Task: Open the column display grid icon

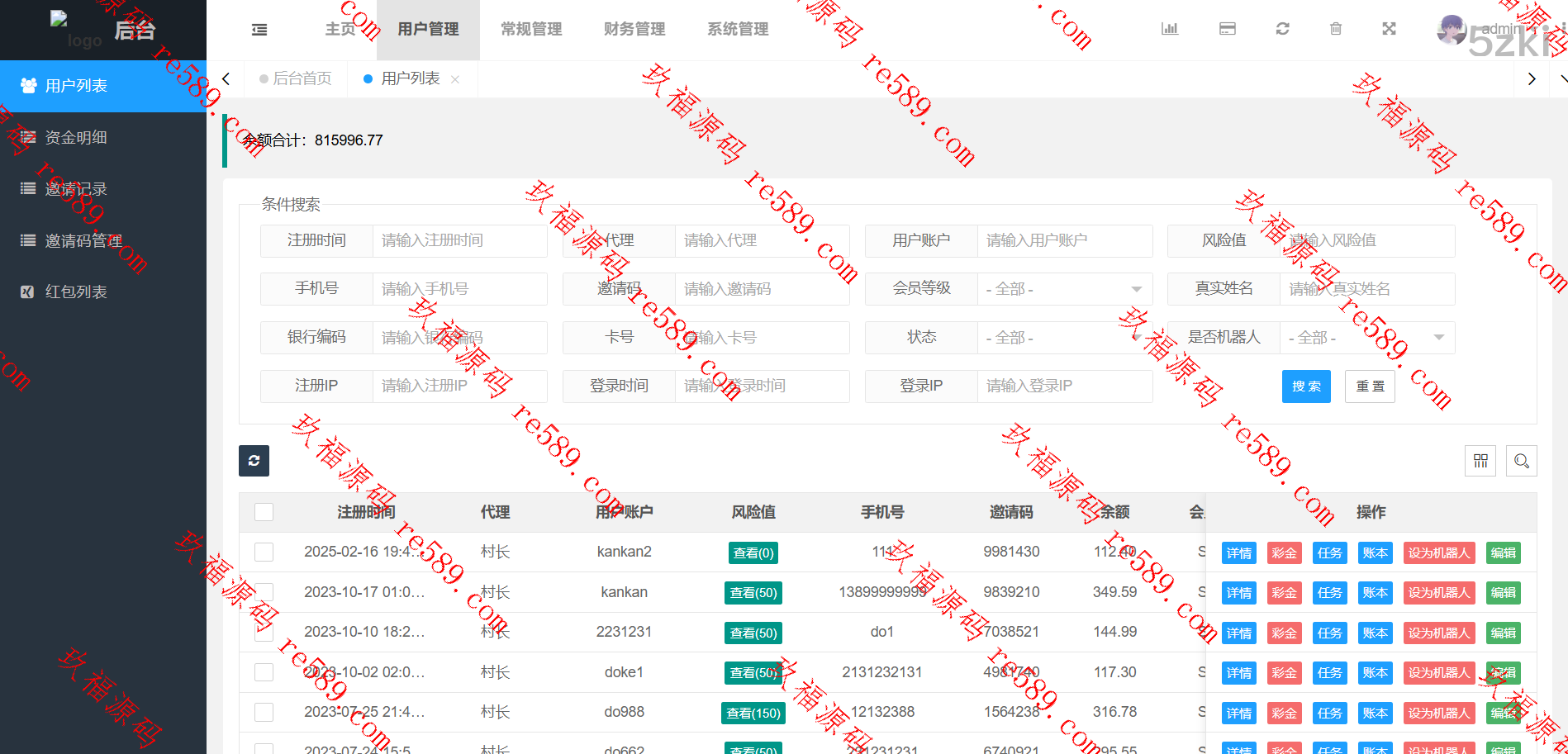Action: 1480,461
